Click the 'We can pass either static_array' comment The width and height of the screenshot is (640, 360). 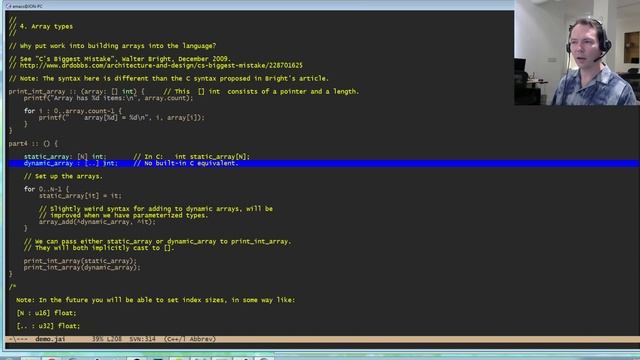[x=158, y=242]
